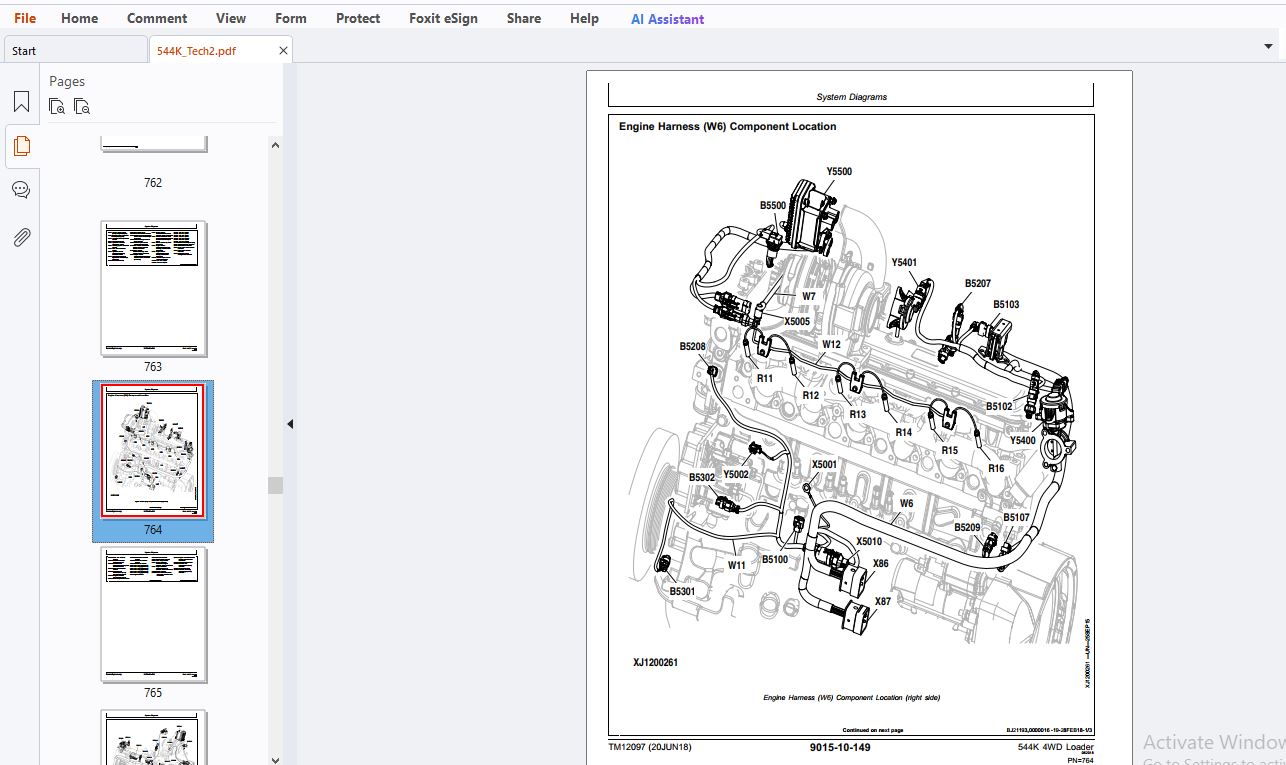The image size is (1286, 765).
Task: Click the Y5002 component label
Action: pyautogui.click(x=736, y=475)
